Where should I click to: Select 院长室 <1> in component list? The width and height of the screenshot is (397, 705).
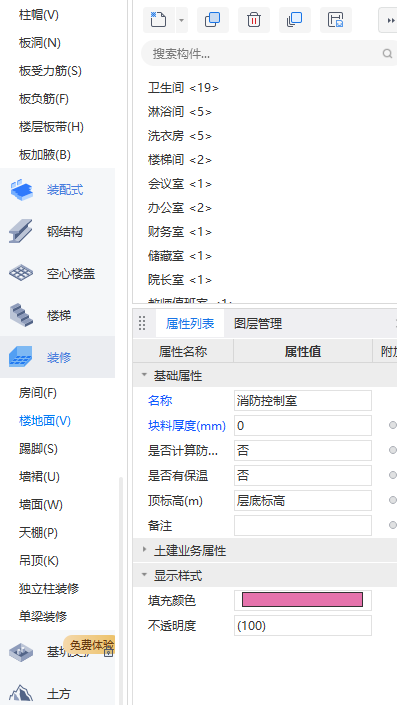(x=180, y=280)
